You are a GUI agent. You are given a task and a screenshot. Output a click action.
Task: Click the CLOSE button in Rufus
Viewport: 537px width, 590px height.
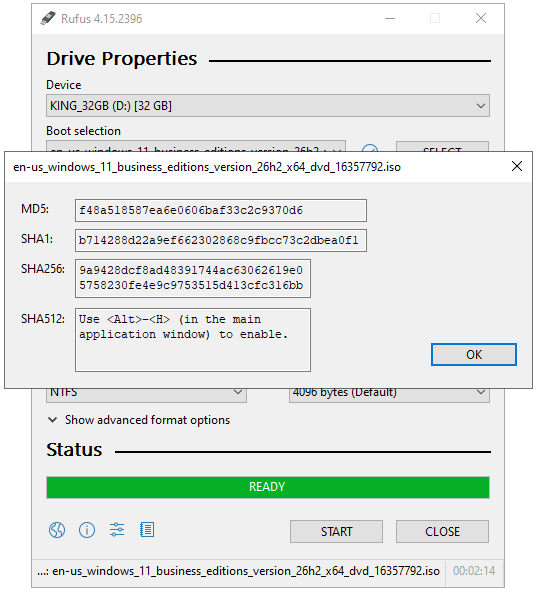(442, 532)
